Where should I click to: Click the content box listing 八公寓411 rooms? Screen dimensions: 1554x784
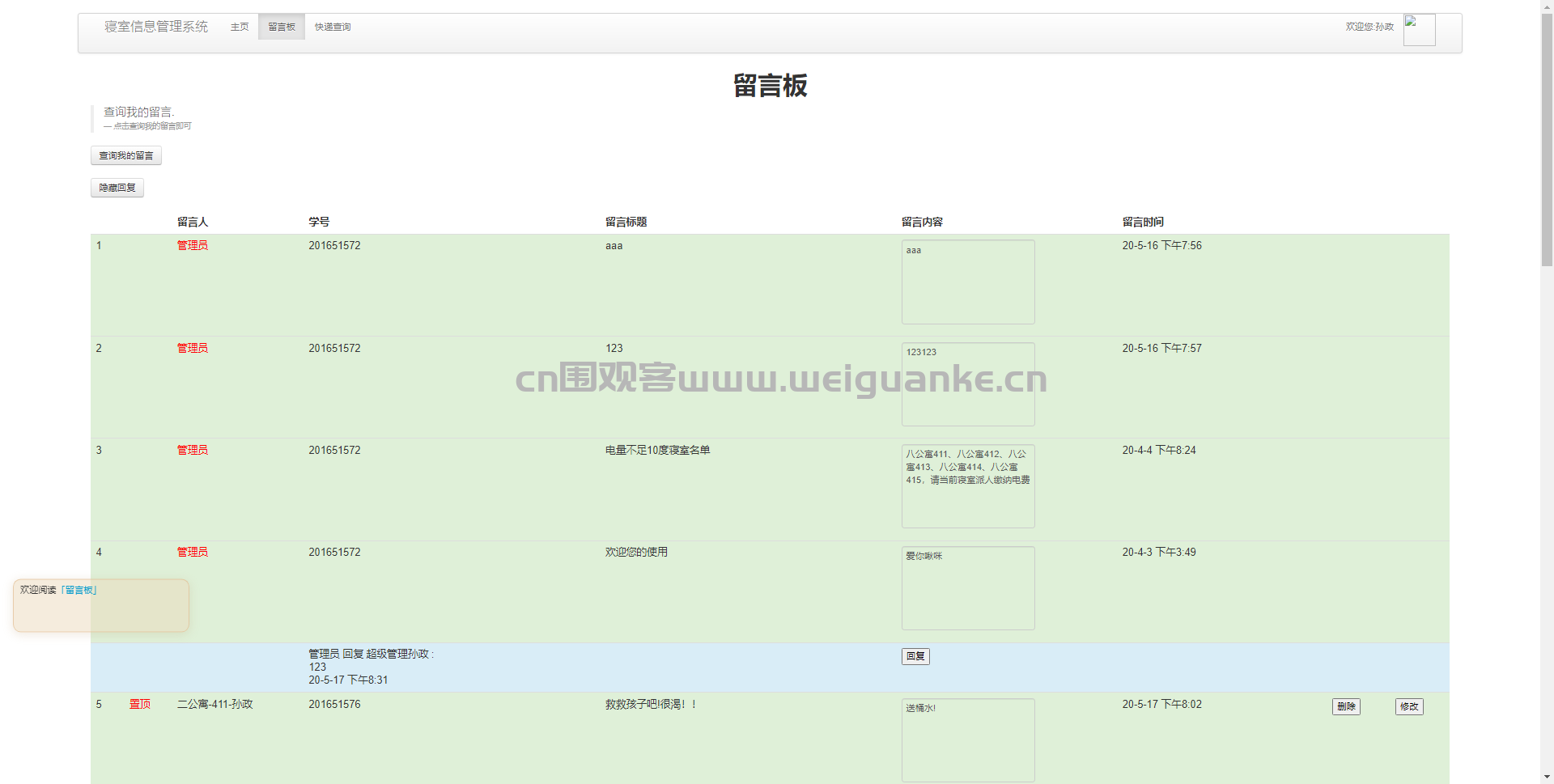tap(968, 486)
